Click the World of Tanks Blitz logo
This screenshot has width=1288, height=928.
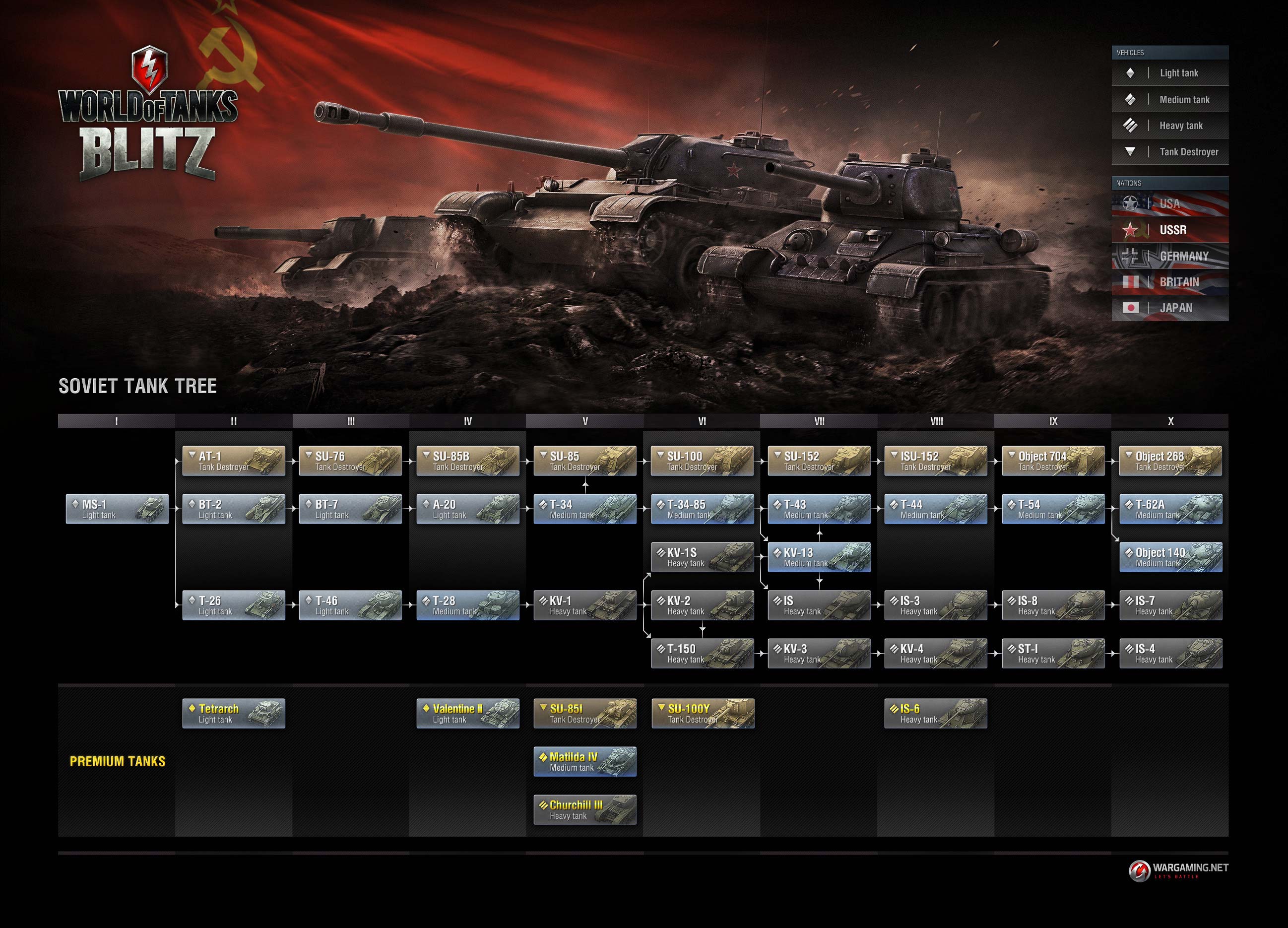point(148,114)
